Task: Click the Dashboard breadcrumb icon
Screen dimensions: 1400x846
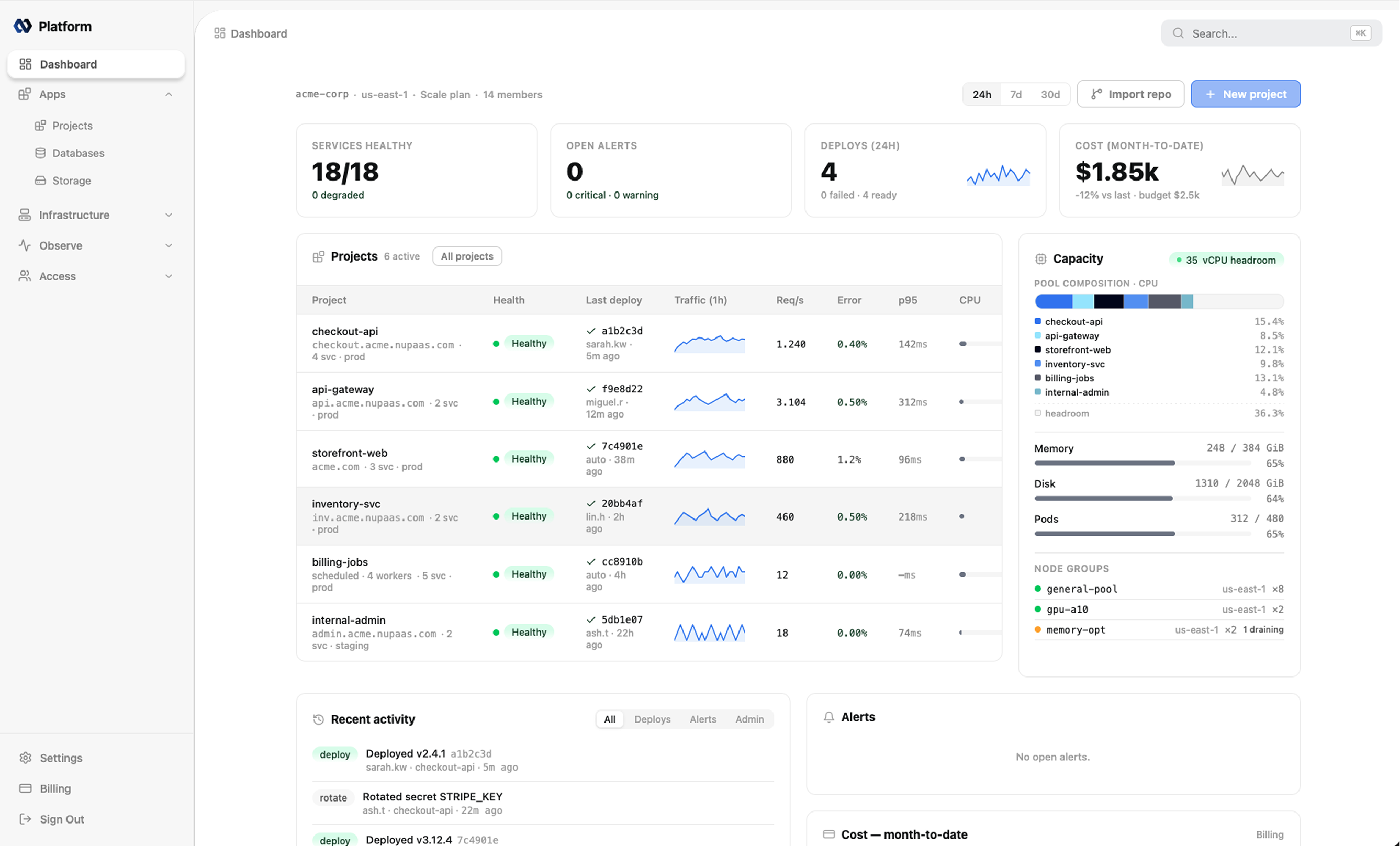Action: click(x=220, y=33)
